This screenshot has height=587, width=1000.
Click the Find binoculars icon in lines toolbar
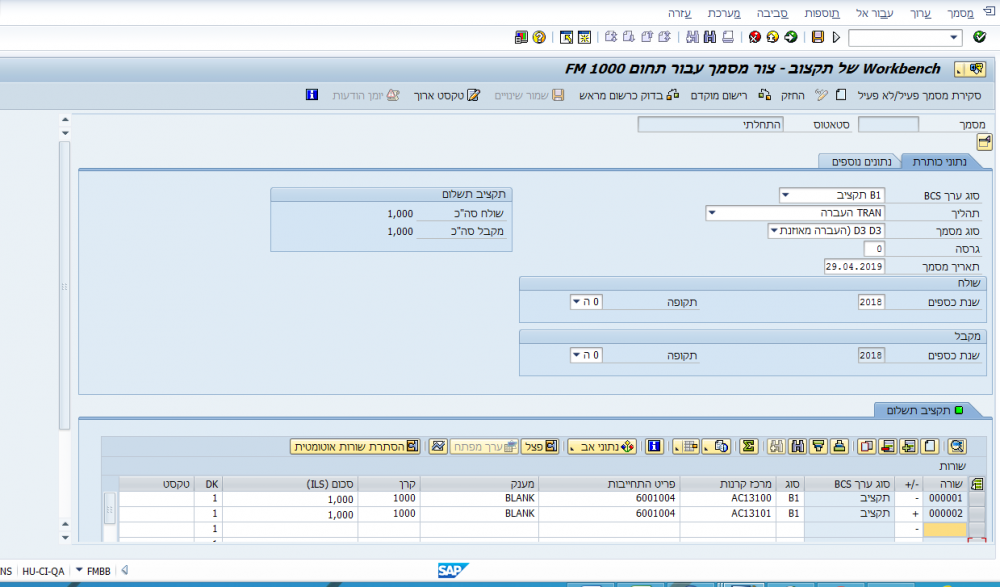pyautogui.click(x=797, y=446)
